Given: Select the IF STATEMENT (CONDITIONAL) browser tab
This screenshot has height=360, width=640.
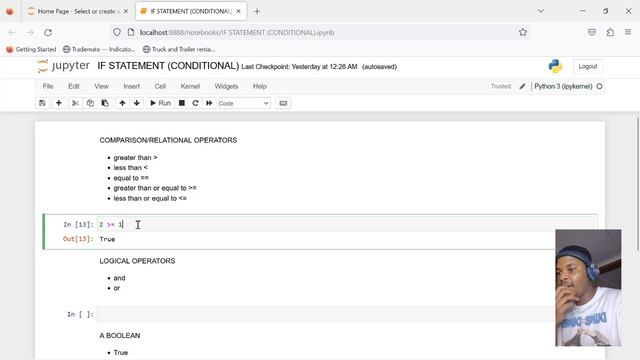Looking at the screenshot, I should [190, 11].
